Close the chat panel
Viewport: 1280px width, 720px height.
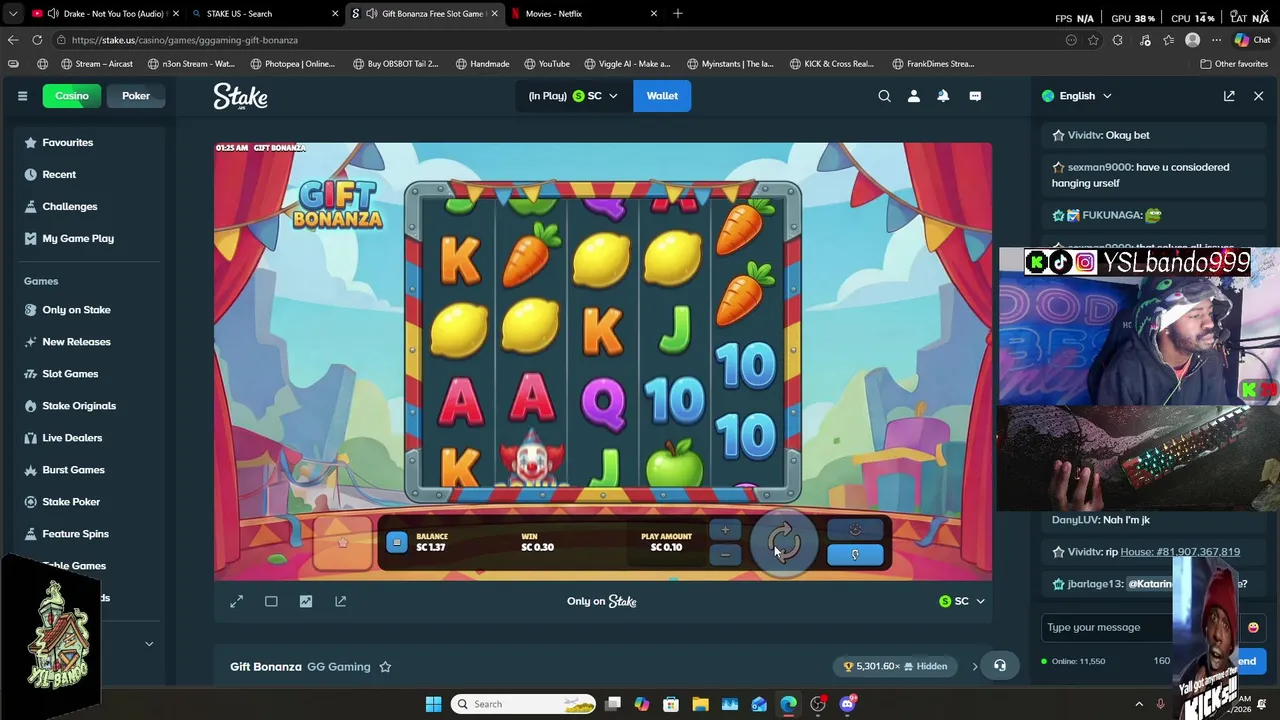coord(1258,96)
